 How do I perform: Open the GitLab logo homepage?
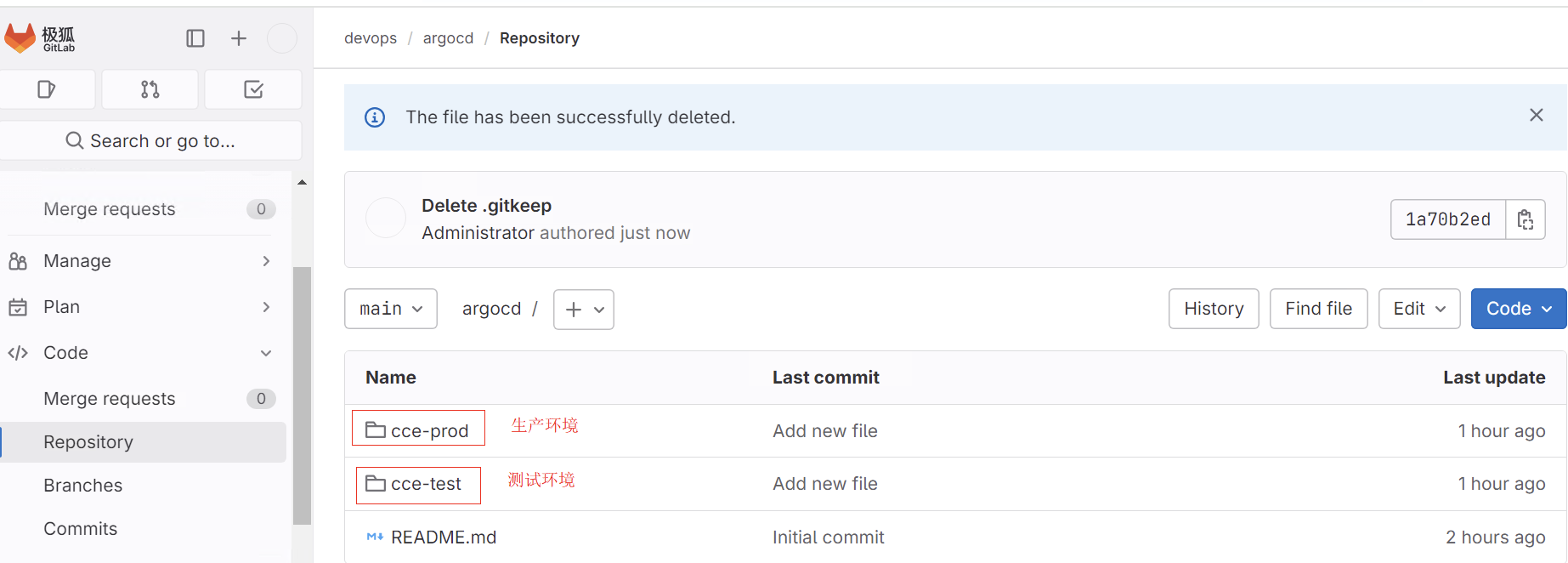pyautogui.click(x=40, y=38)
